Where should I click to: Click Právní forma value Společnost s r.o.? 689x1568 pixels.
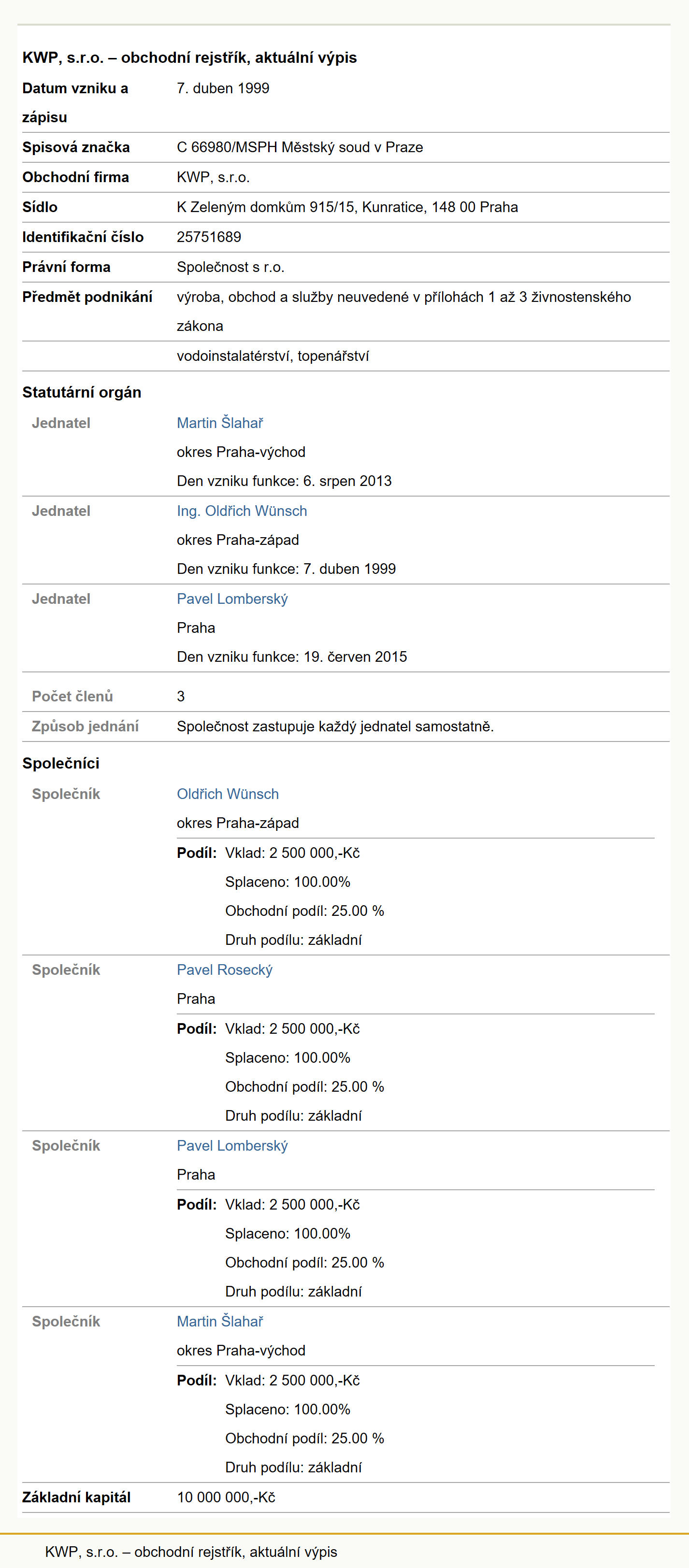(230, 267)
